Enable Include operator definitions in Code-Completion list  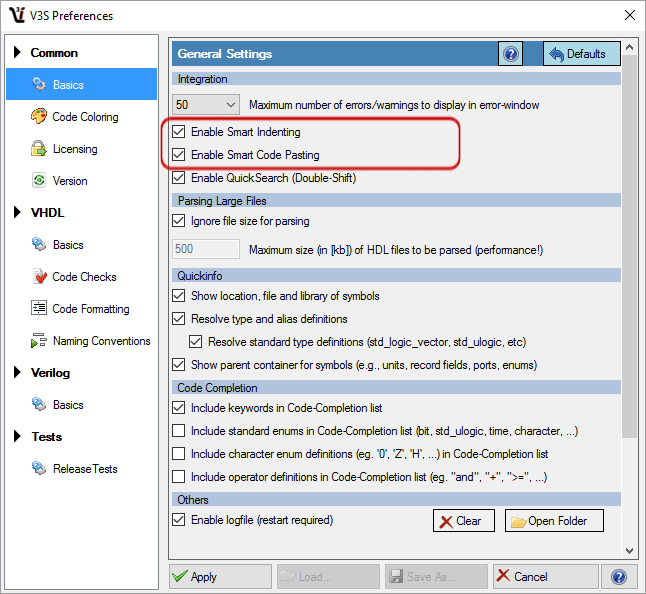point(178,477)
